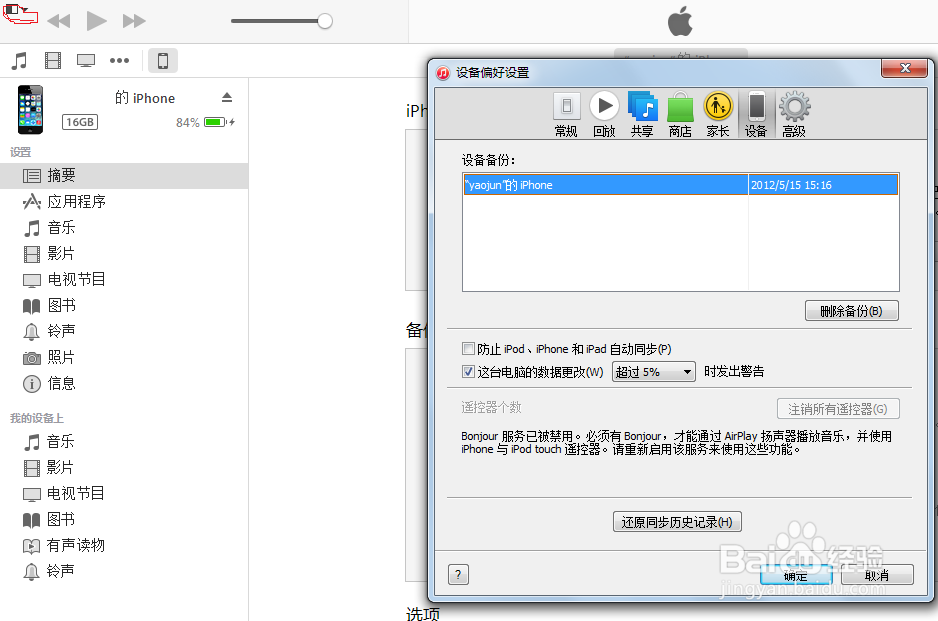This screenshot has height=621, width=938.
Task: Switch to 常规 preferences tab
Action: [x=566, y=114]
